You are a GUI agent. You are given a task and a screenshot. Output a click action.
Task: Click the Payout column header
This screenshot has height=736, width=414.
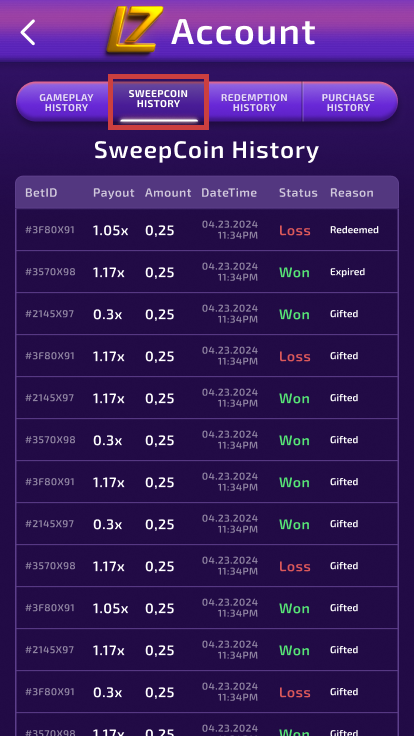[114, 192]
